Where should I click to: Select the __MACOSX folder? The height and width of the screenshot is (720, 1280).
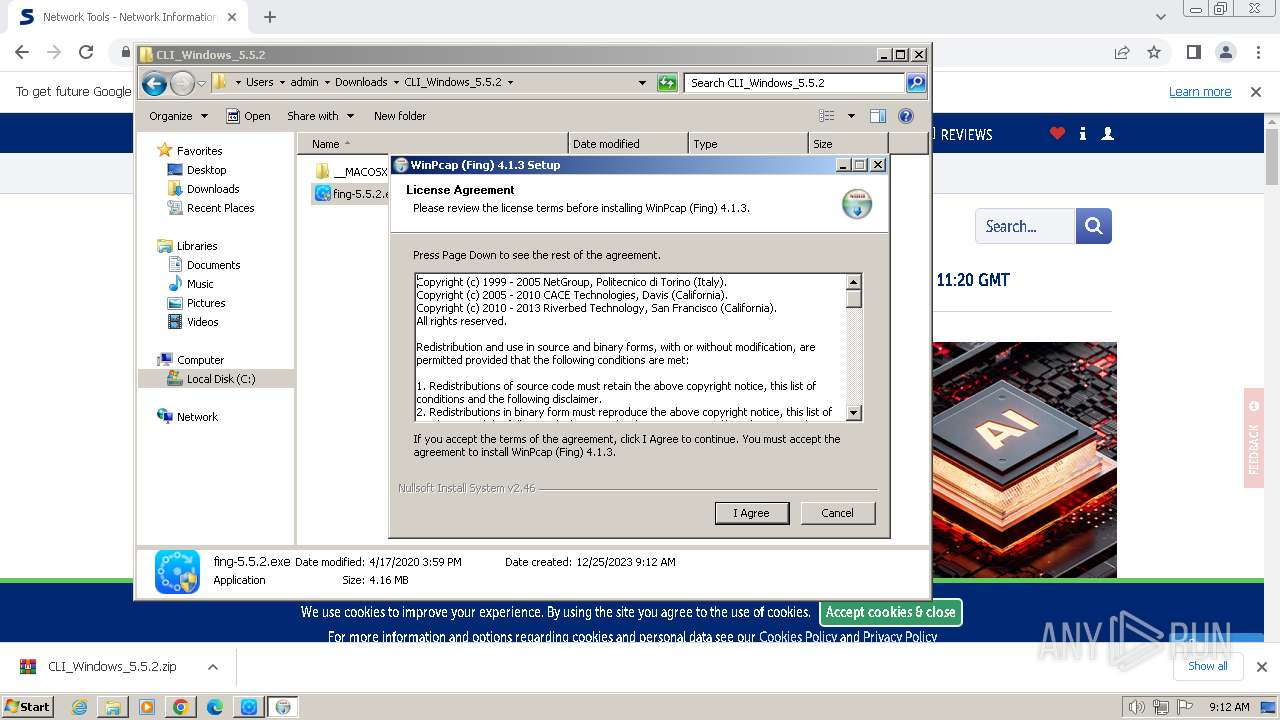tap(351, 173)
